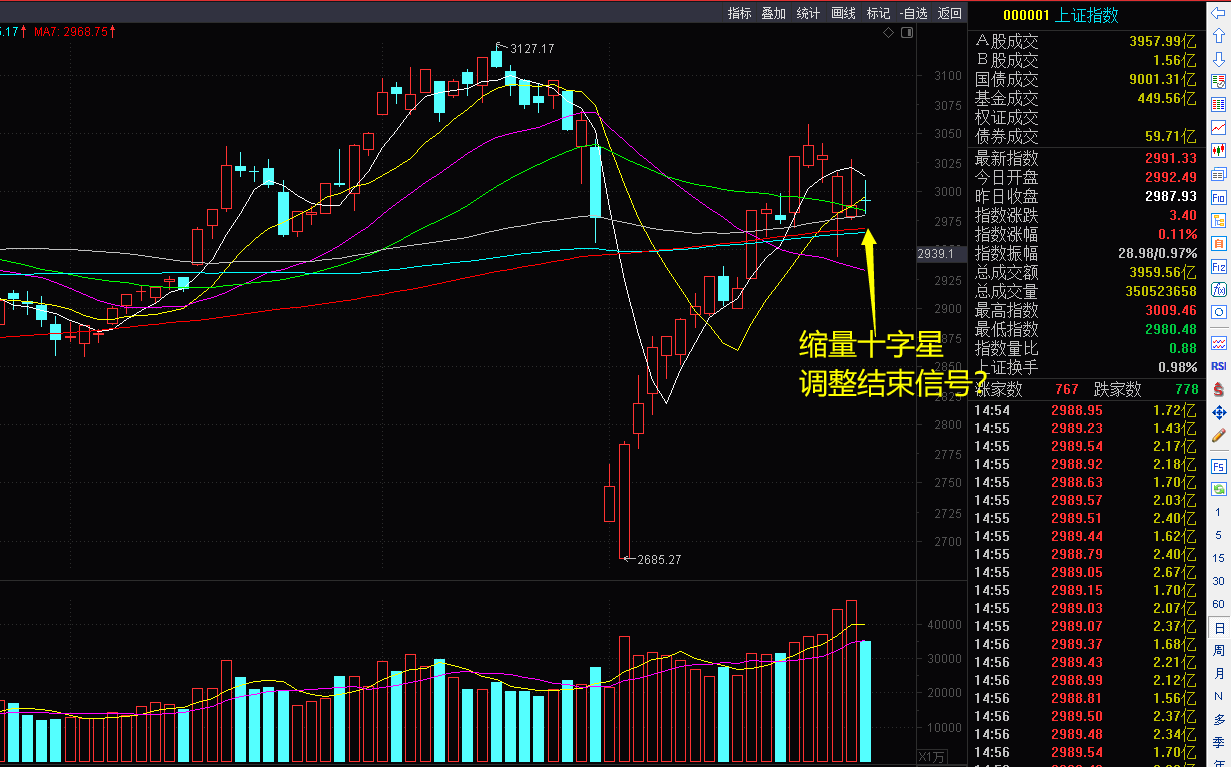The image size is (1231, 767).
Task: Select the pencil drawing tool icon
Action: point(1218,435)
